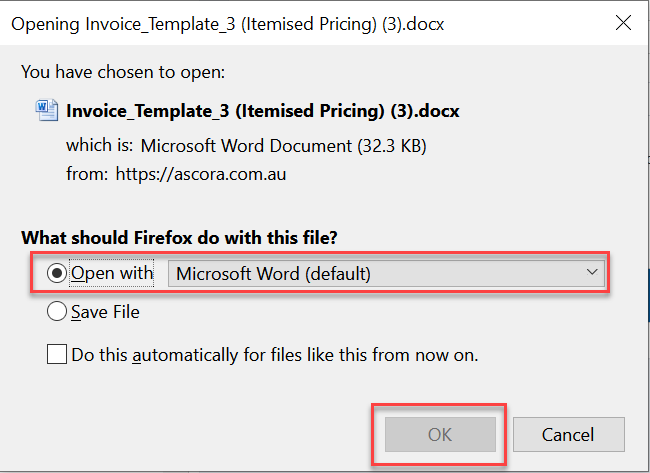Select the Open with radio button

[x=58, y=274]
